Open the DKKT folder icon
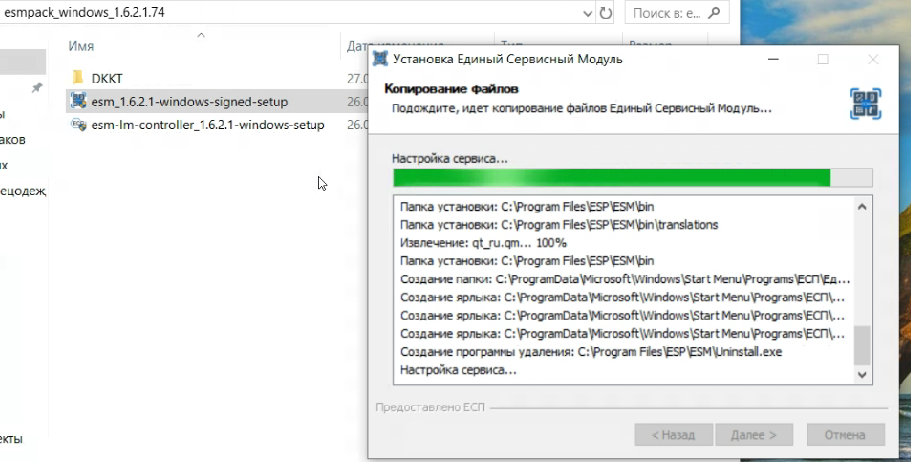 click(78, 78)
